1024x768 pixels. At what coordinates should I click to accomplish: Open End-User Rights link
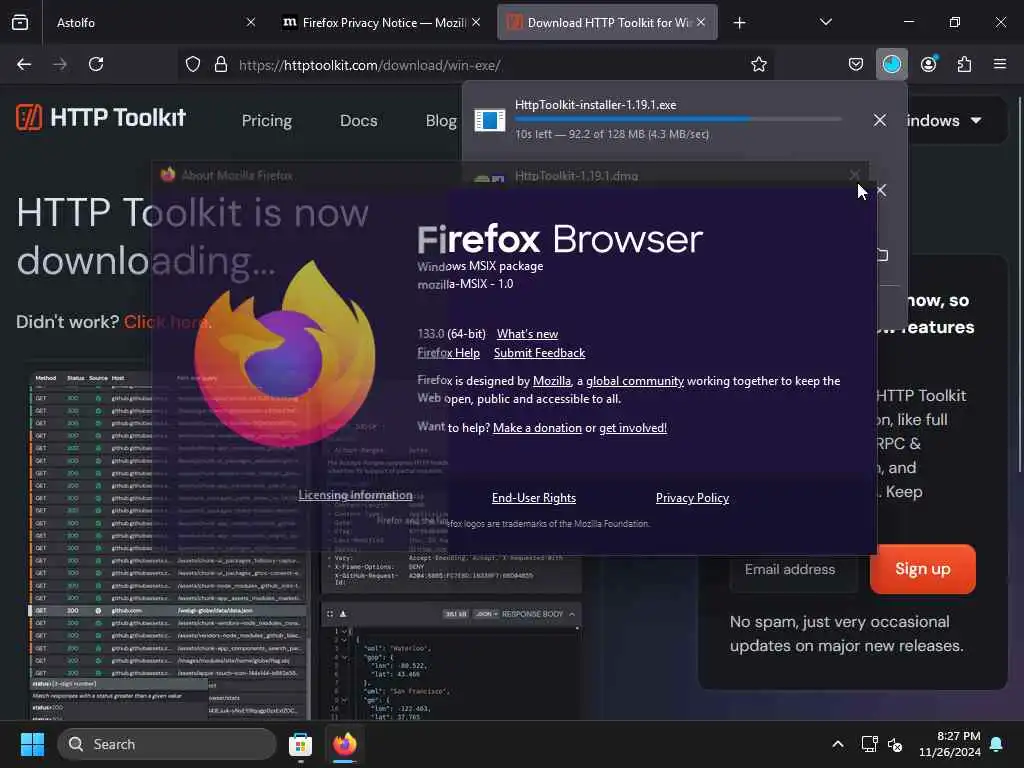534,498
